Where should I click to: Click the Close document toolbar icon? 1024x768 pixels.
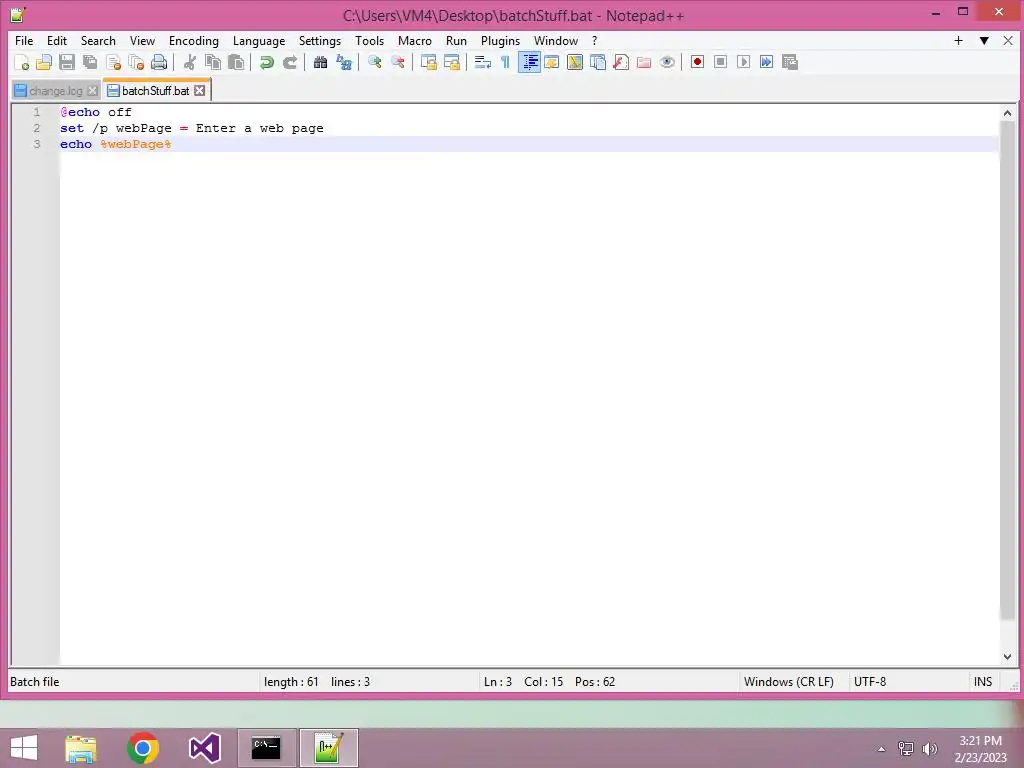[x=113, y=62]
